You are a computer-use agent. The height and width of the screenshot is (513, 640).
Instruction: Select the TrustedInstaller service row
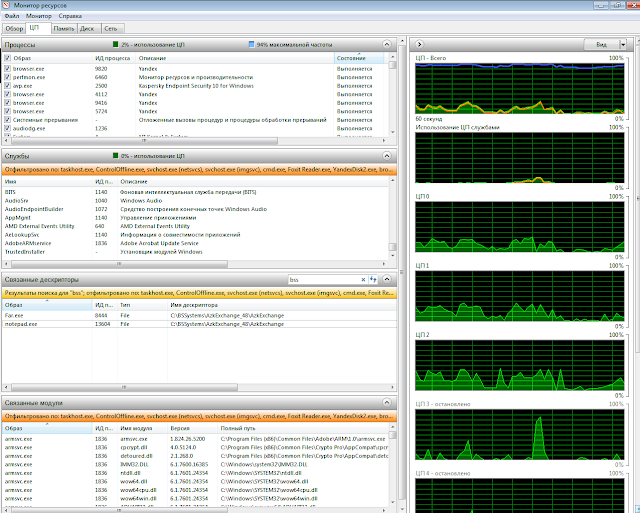(x=195, y=252)
